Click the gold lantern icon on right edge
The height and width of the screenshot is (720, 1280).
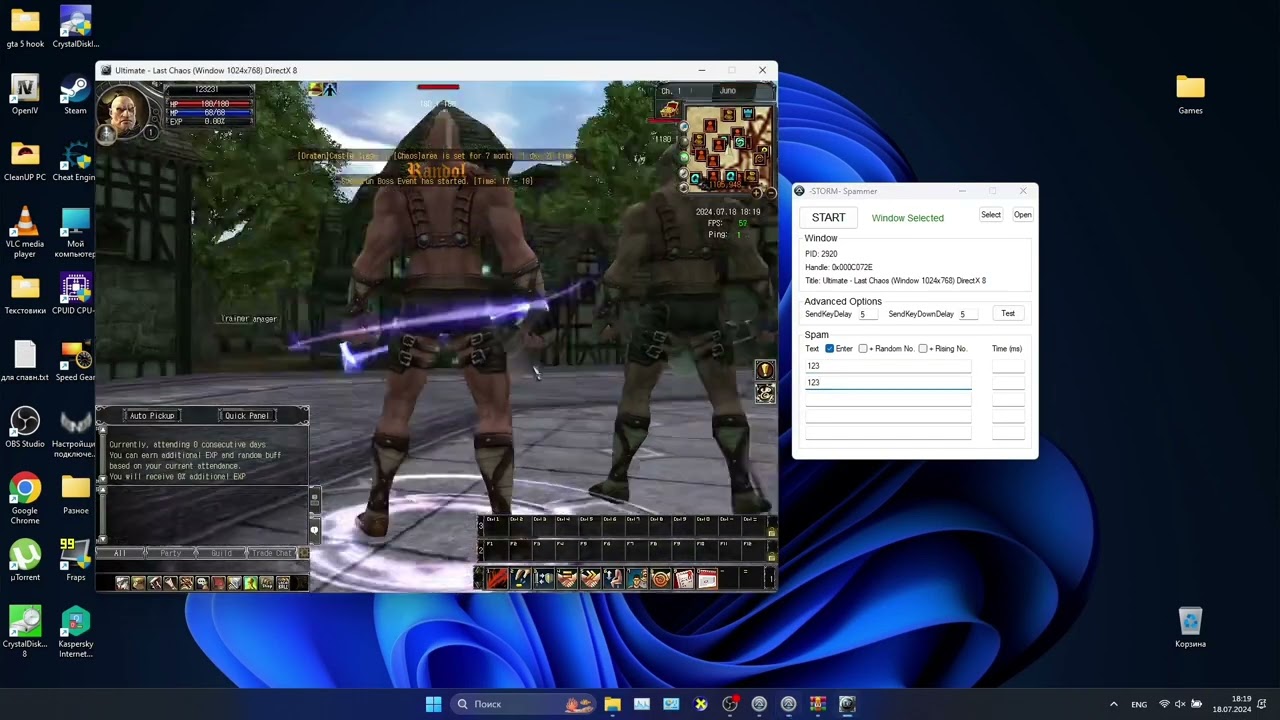765,371
